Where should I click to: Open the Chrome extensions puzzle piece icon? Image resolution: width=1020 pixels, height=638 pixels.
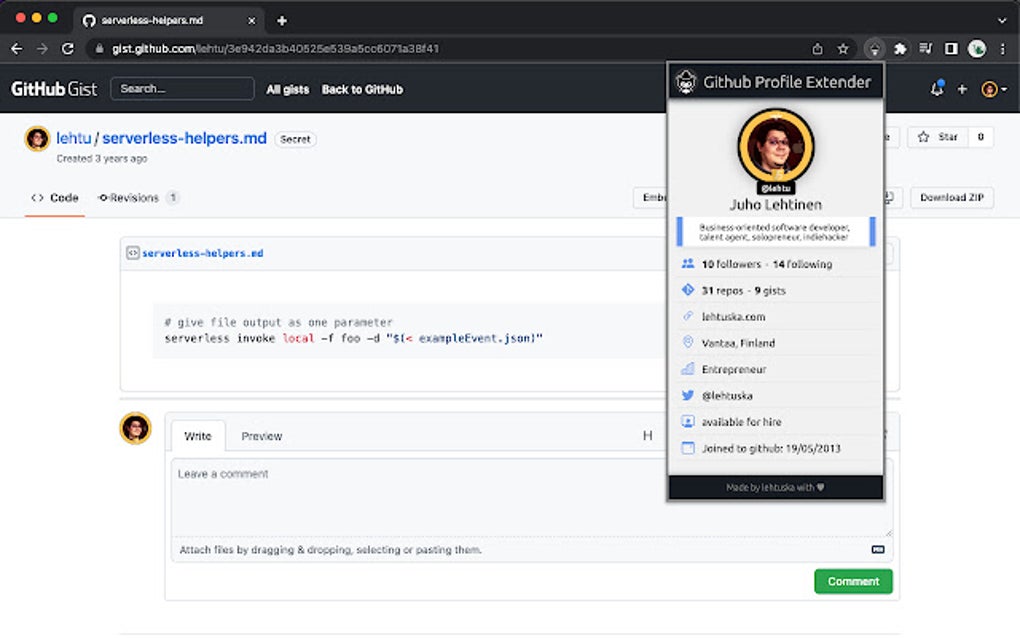pyautogui.click(x=899, y=47)
